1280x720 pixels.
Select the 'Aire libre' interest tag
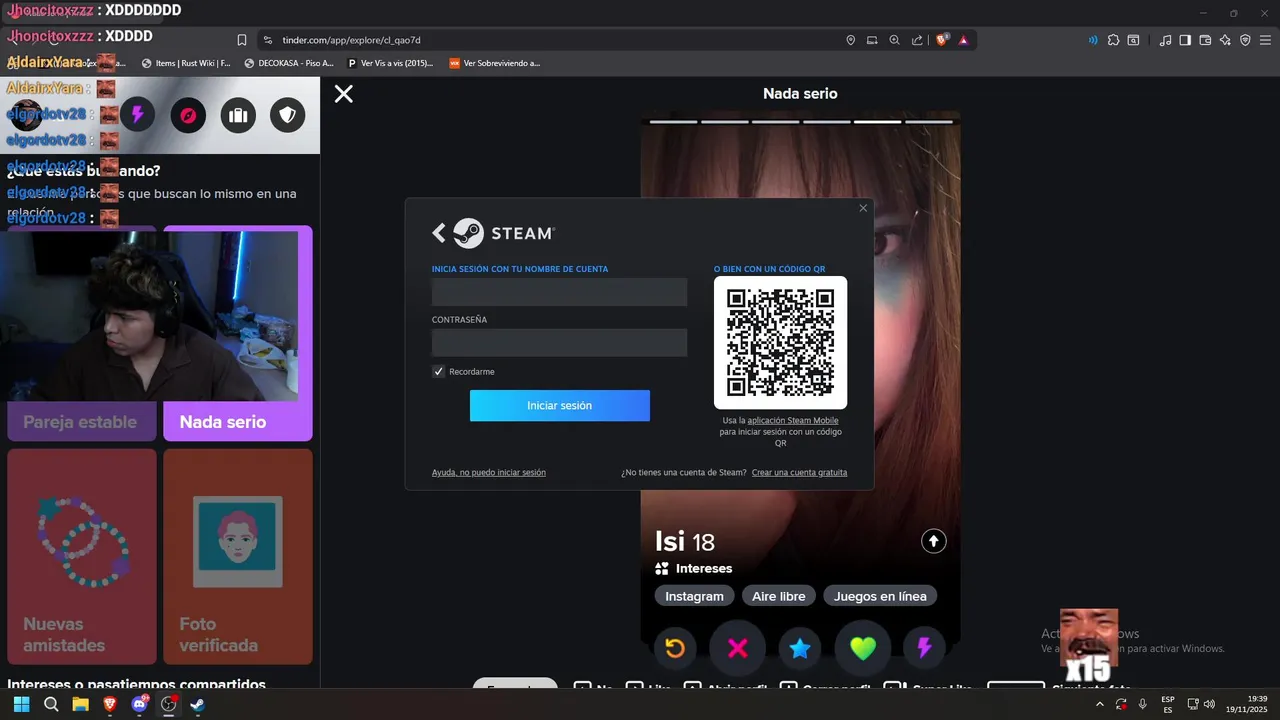click(778, 596)
